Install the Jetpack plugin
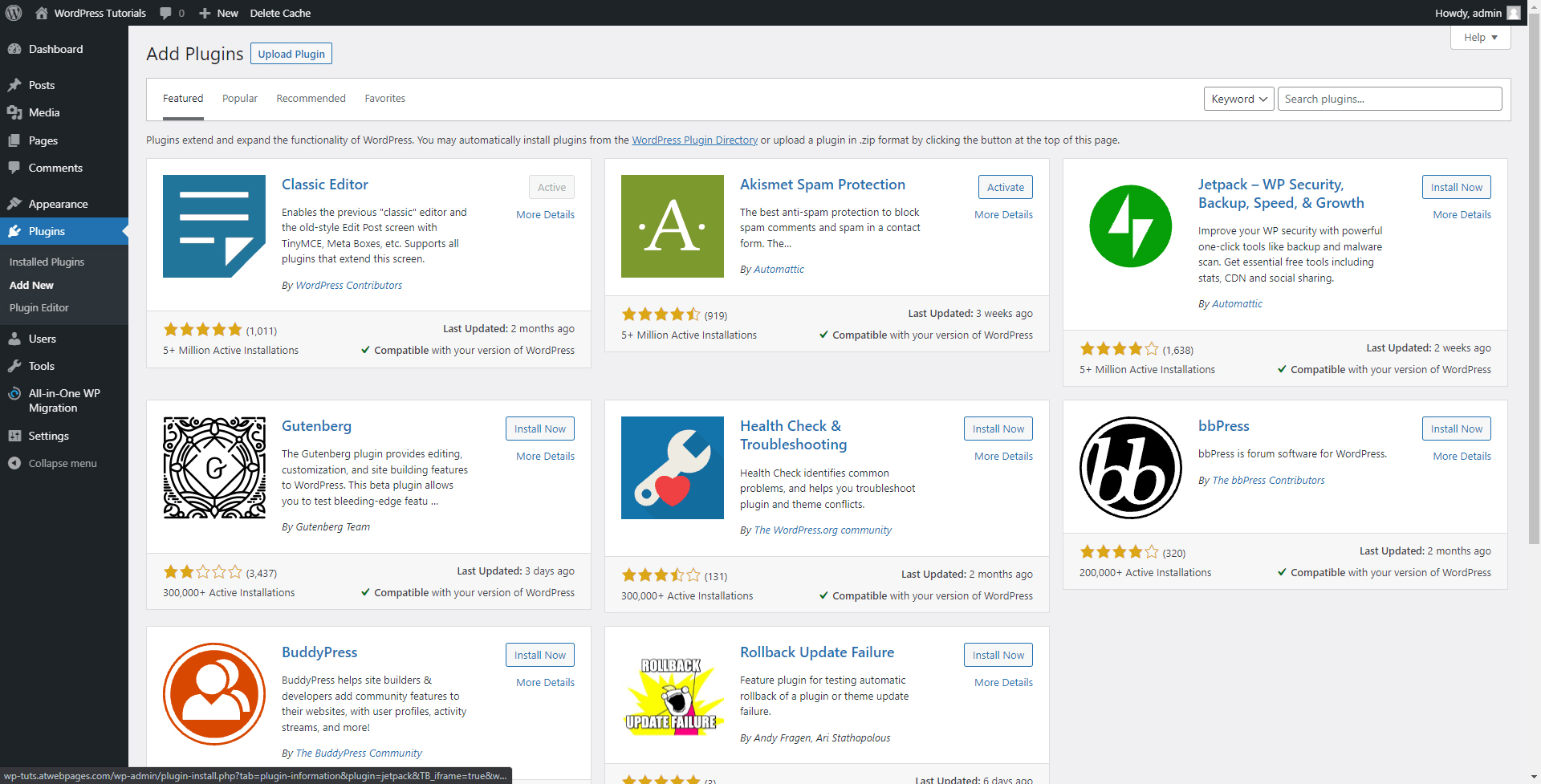This screenshot has width=1541, height=784. (1456, 187)
